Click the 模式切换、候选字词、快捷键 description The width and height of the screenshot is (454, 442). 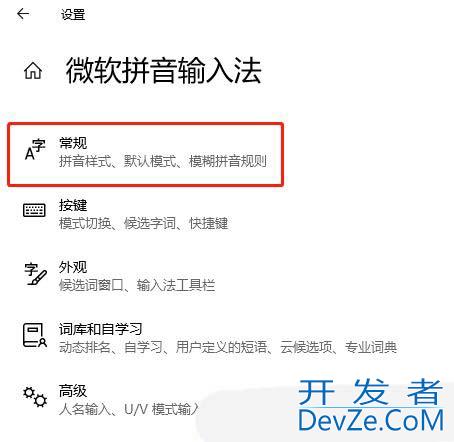coord(143,223)
